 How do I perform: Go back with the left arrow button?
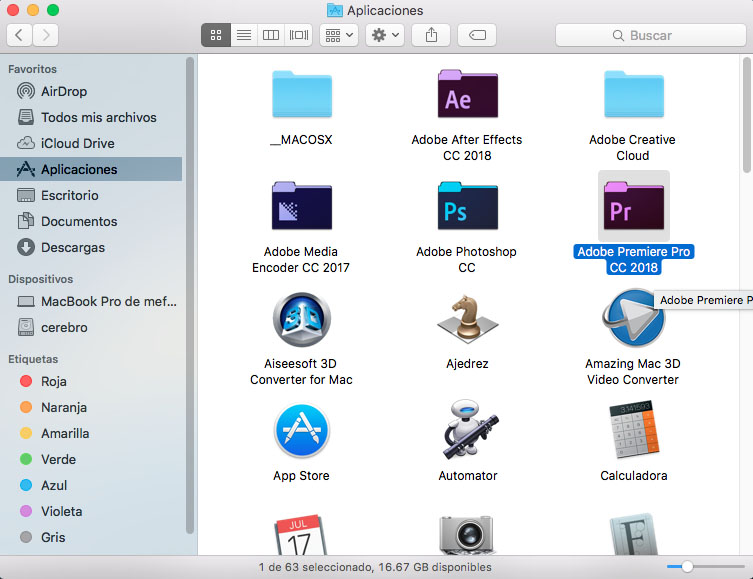pos(19,35)
